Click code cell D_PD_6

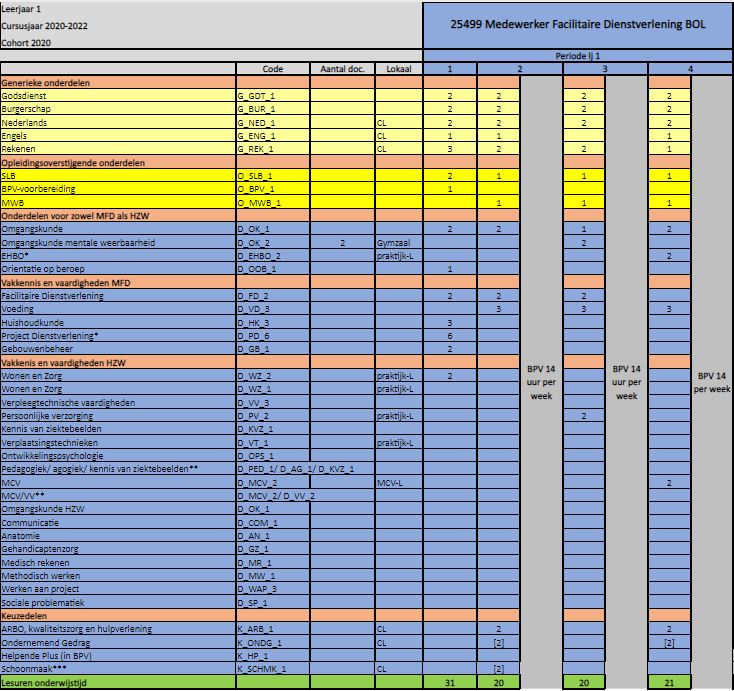pyautogui.click(x=273, y=336)
